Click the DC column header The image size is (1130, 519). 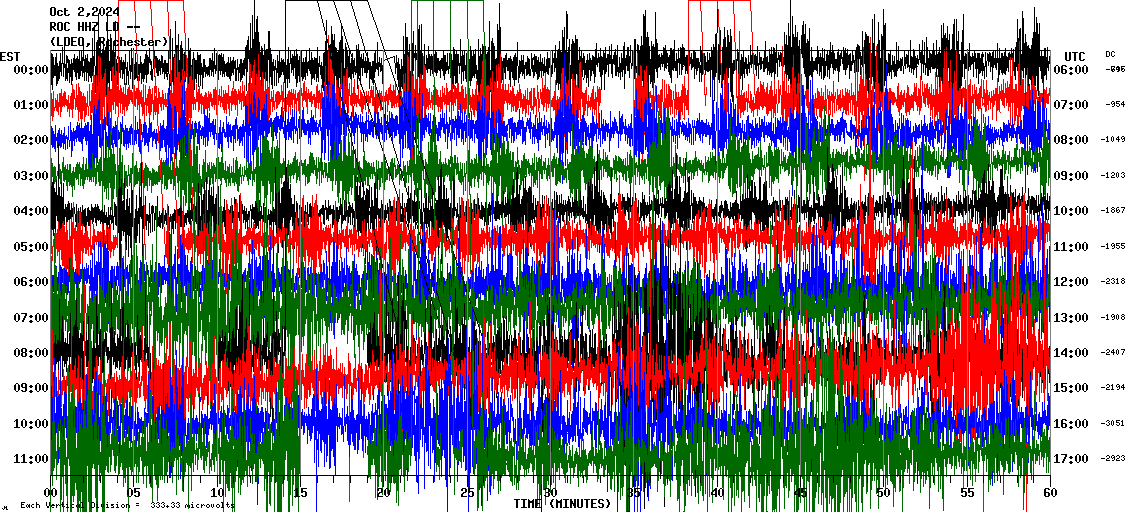click(1110, 54)
